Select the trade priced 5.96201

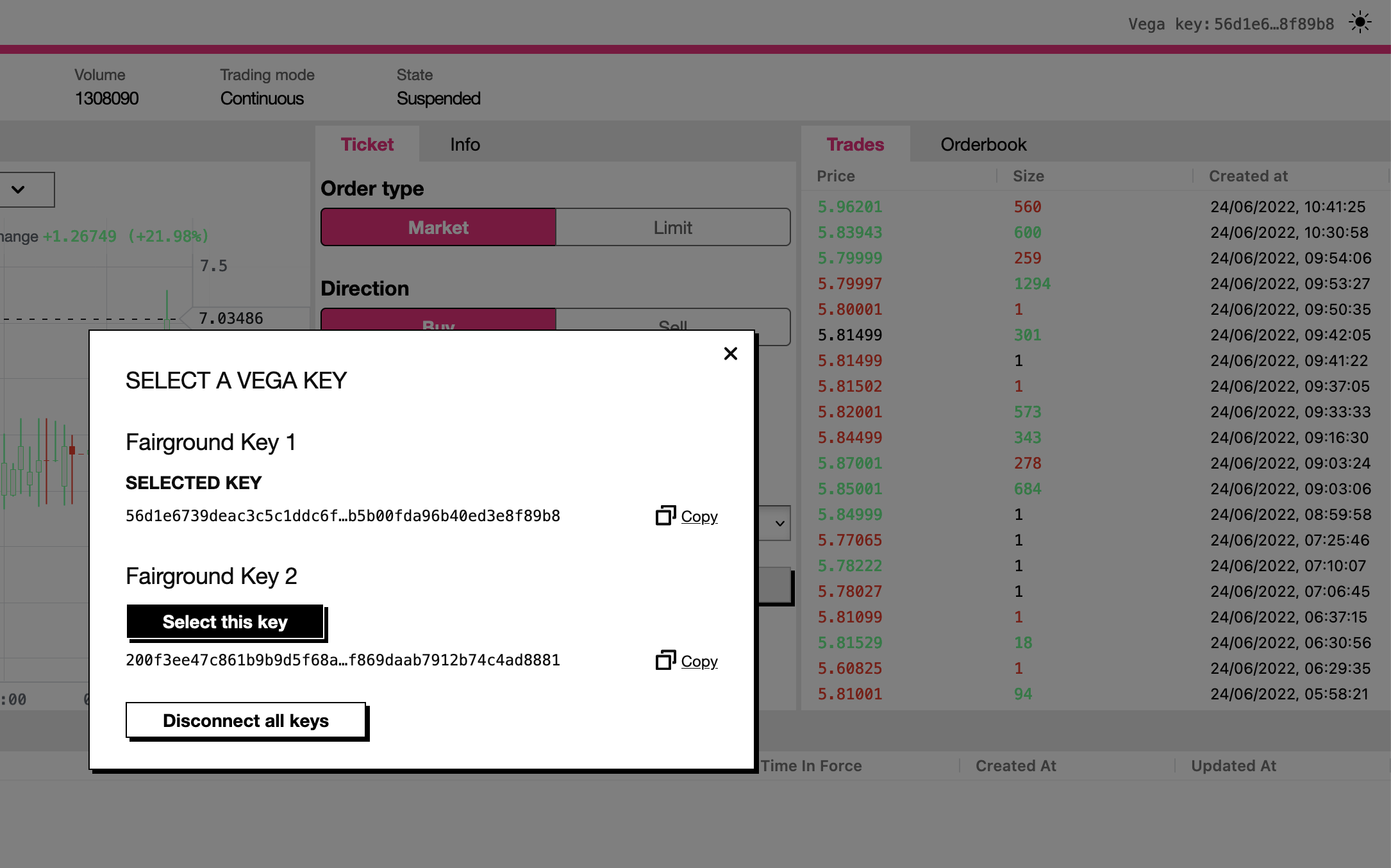pos(849,206)
